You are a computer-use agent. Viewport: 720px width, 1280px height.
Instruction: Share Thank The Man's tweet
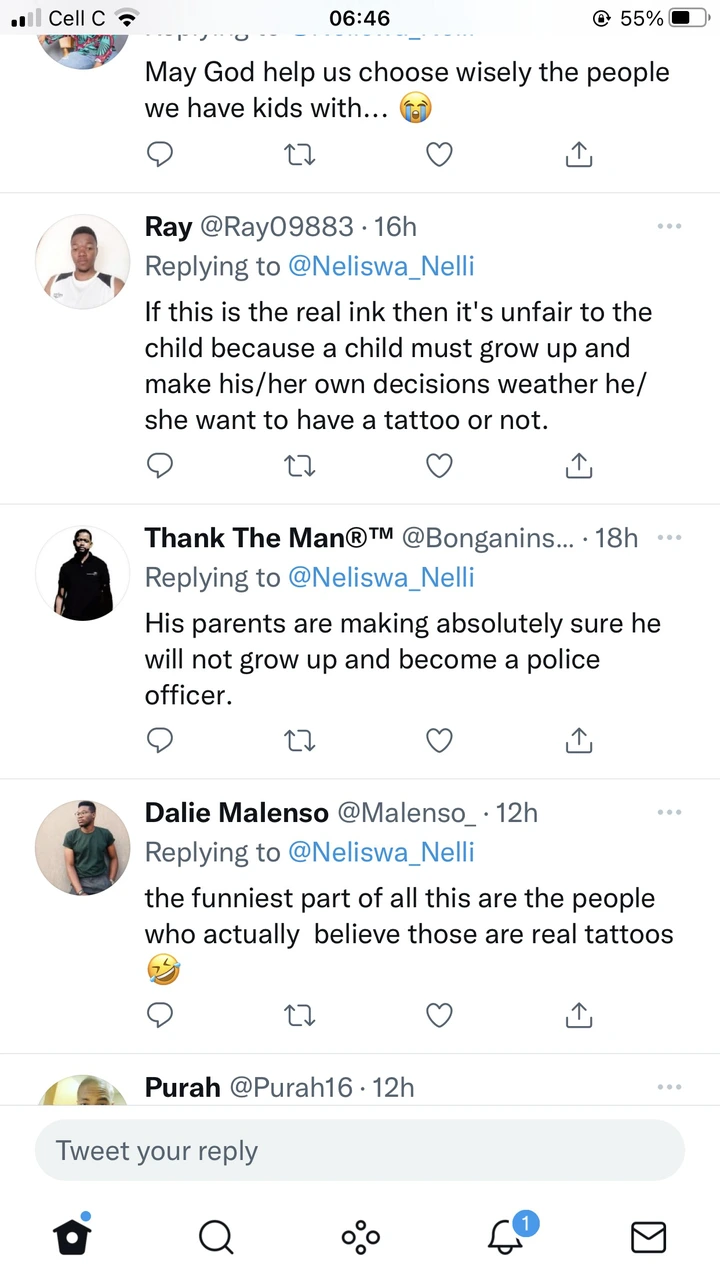pos(579,739)
